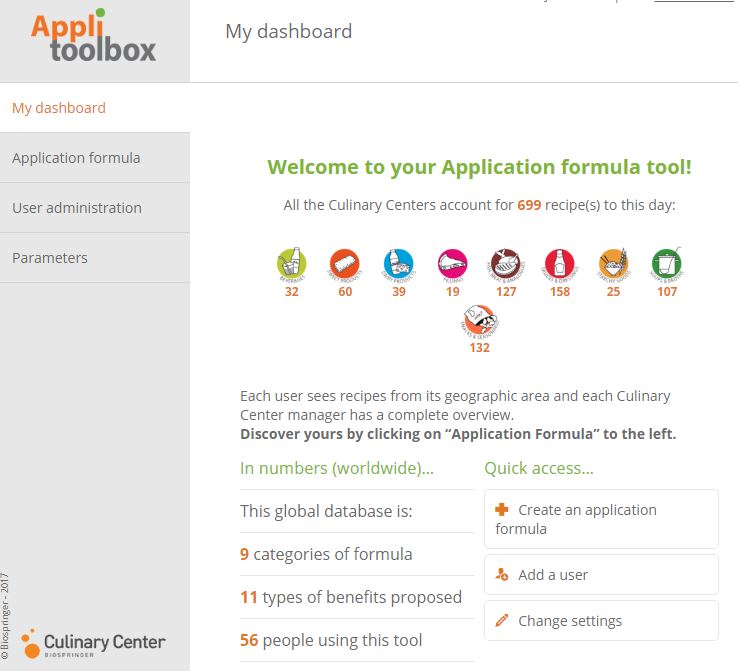Go to Application formula in sidebar
Viewport: 738px width, 671px height.
tap(95, 158)
